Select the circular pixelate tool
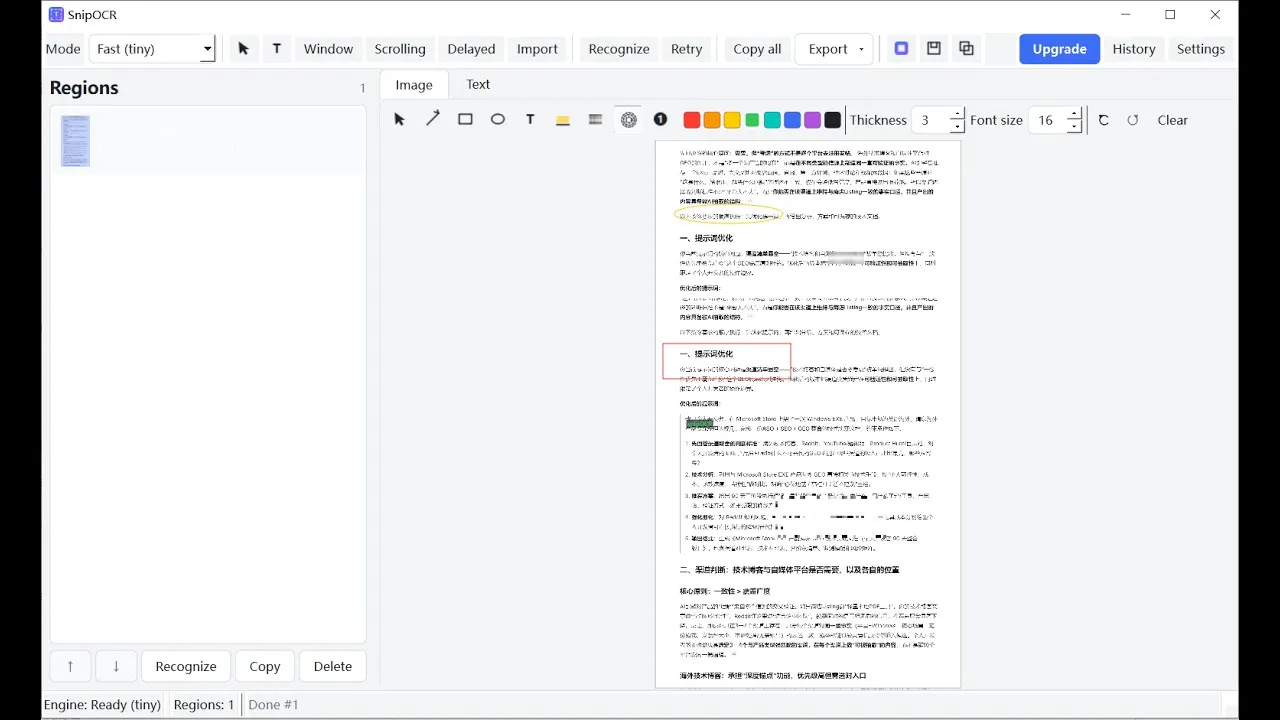This screenshot has height=720, width=1280. (628, 120)
